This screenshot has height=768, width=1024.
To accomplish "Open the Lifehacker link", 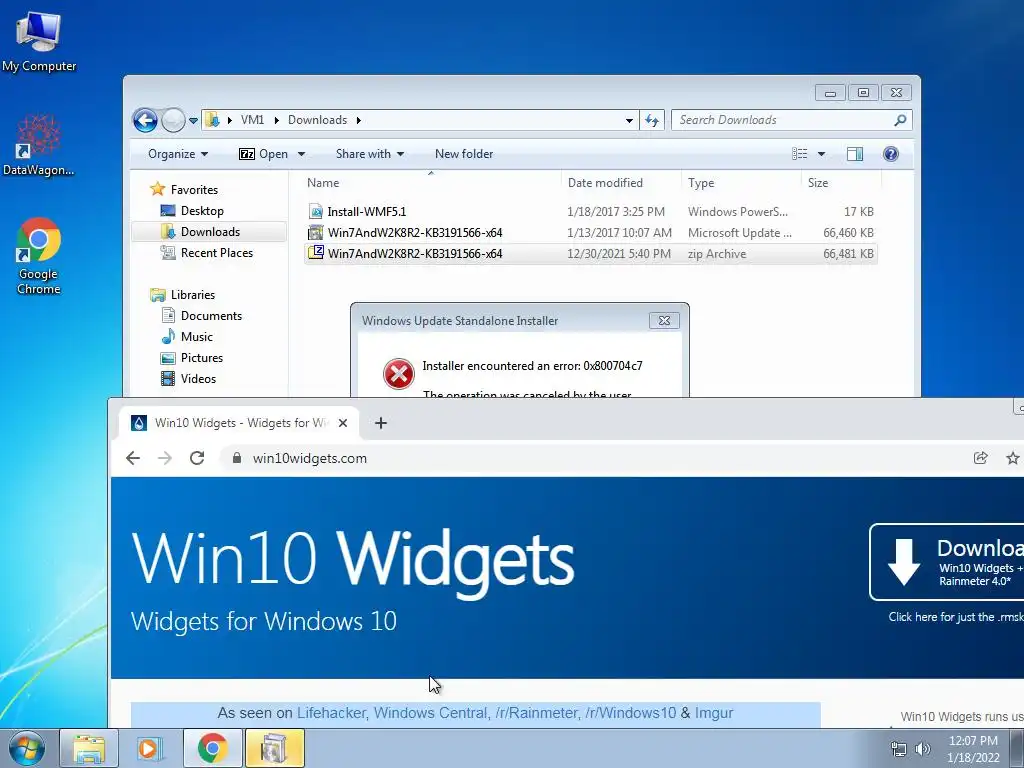I will [334, 713].
